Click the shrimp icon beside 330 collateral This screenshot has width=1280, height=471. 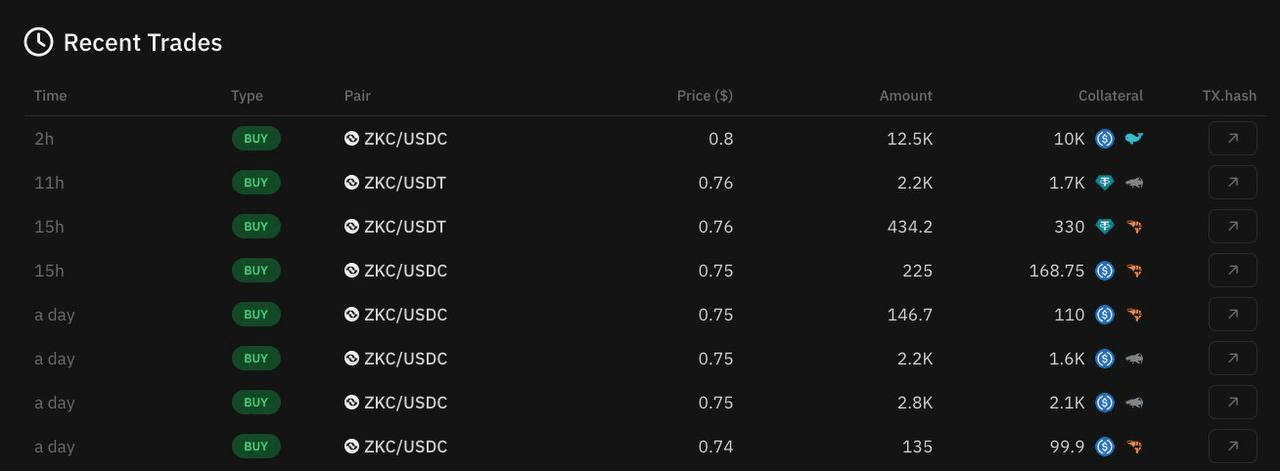[1134, 227]
